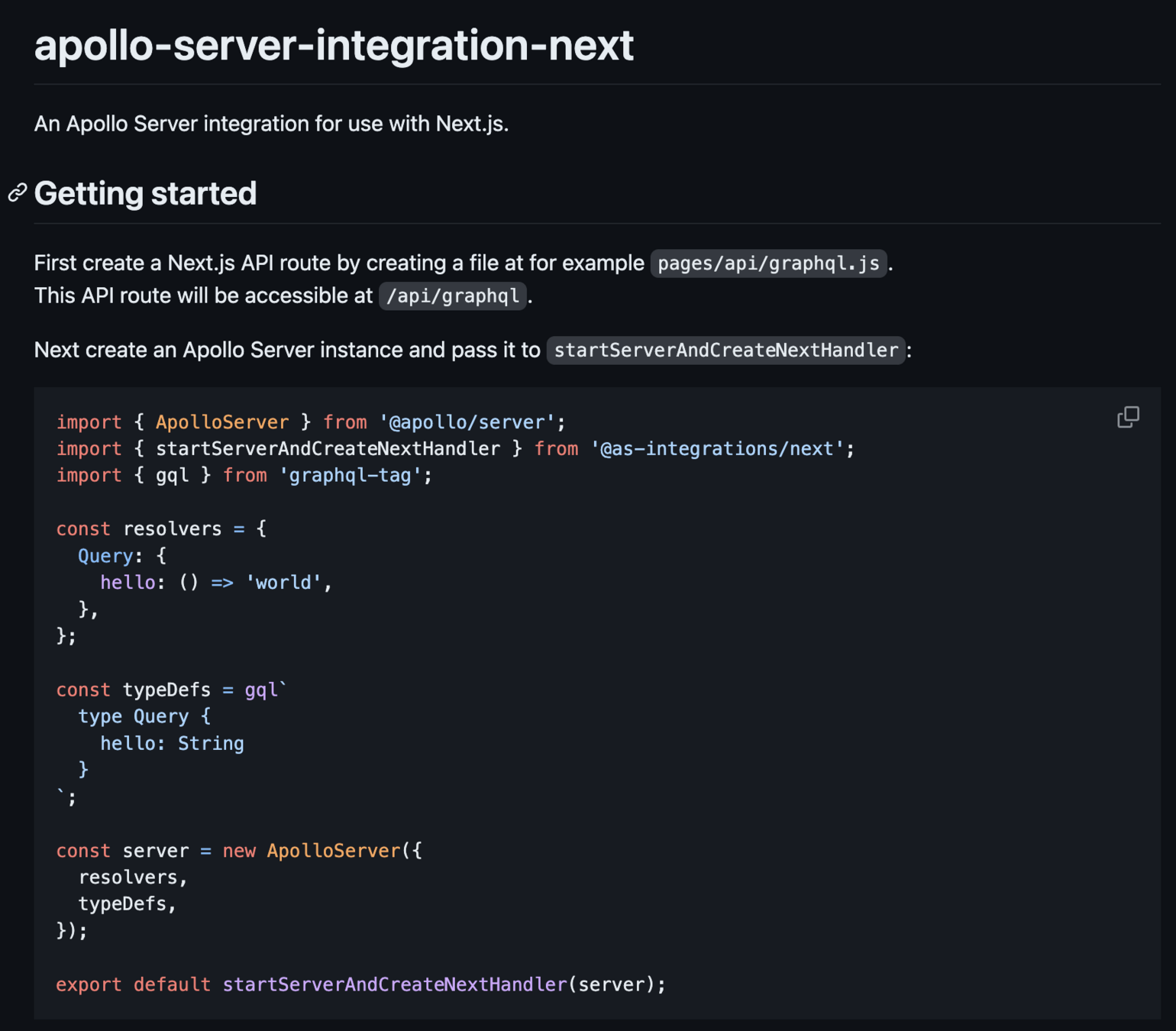Screen dimensions: 1176x1031
Task: Click the line const resolvers = {
Action: click(x=161, y=529)
